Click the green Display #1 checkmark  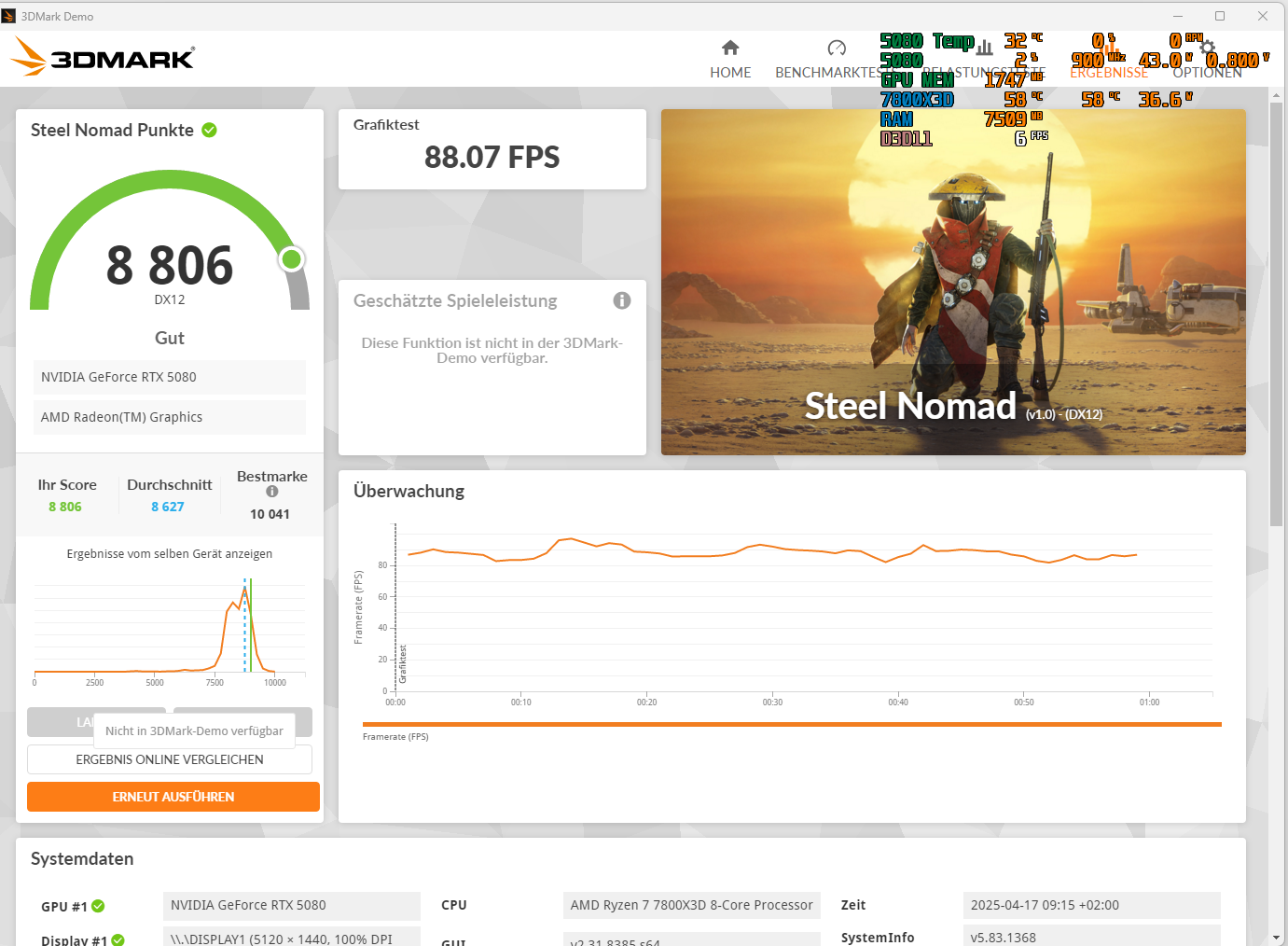click(118, 939)
